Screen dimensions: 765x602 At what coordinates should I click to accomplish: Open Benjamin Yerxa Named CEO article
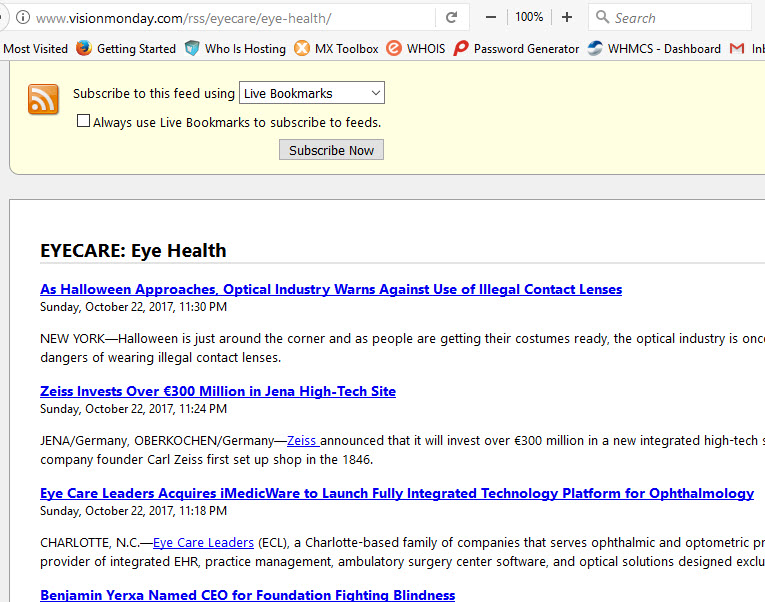(x=247, y=595)
